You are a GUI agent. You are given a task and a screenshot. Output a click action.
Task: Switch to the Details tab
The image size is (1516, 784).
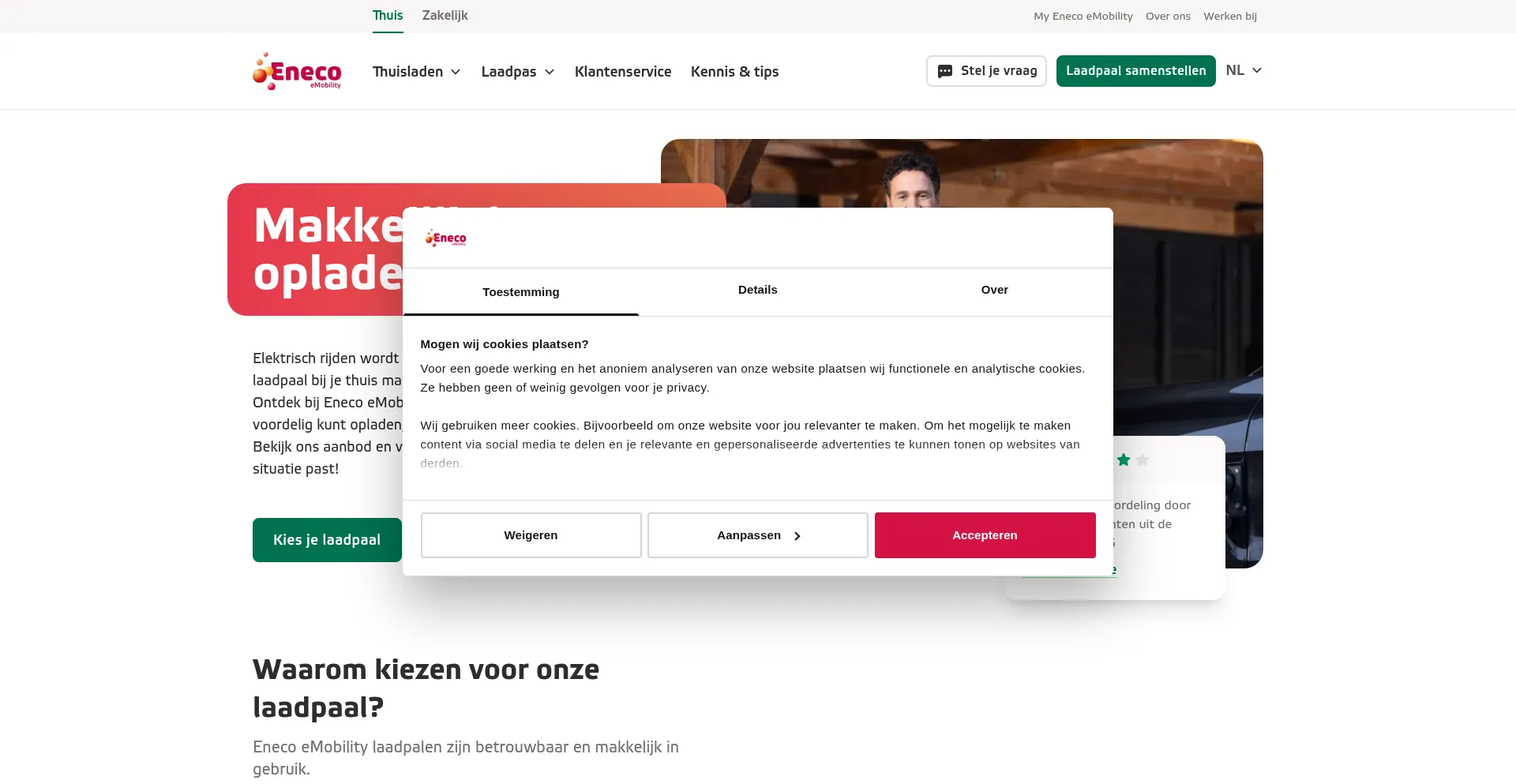758,290
